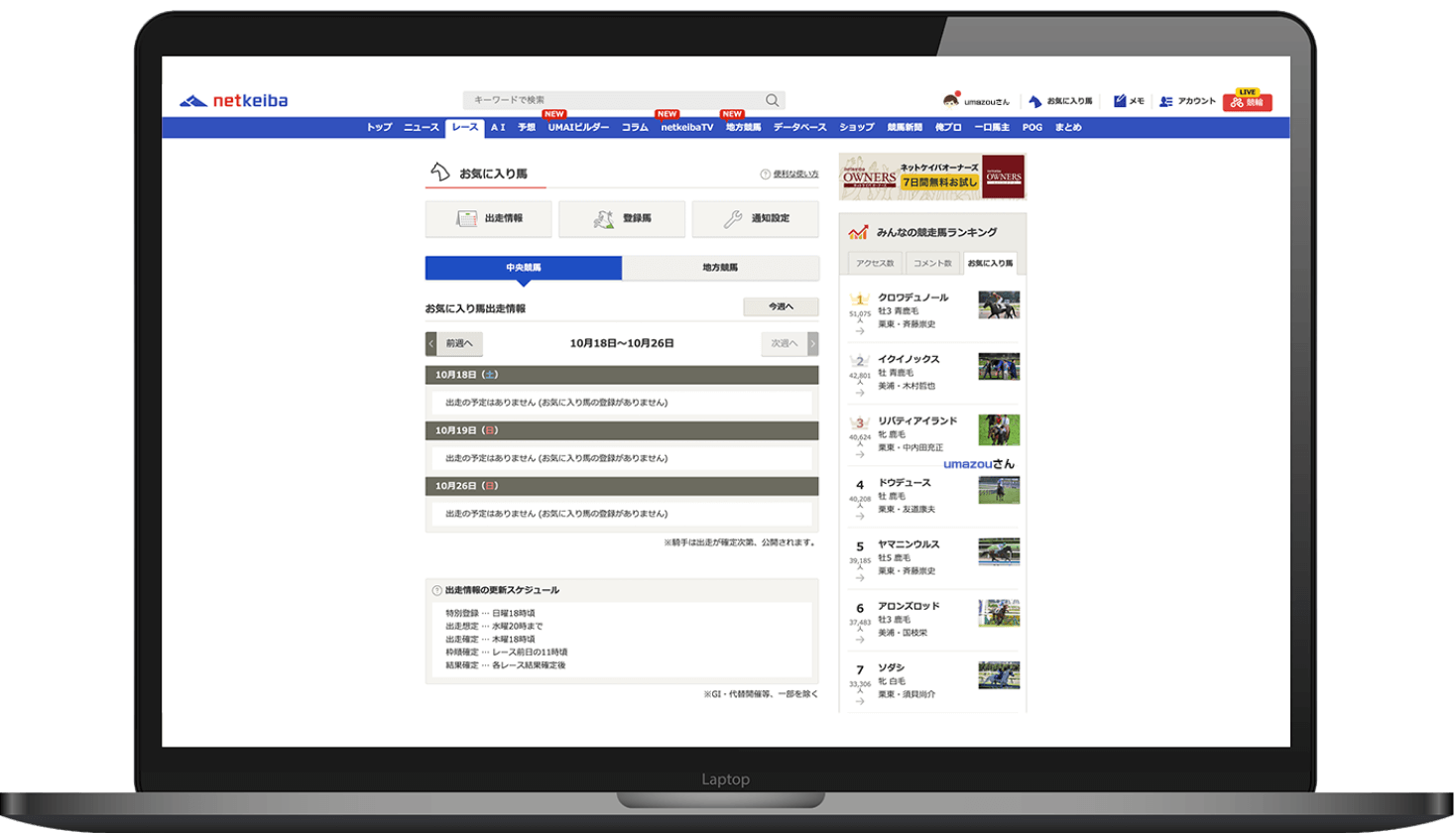The image size is (1456, 833).
Task: Go to previous week 前週へ
Action: (454, 344)
